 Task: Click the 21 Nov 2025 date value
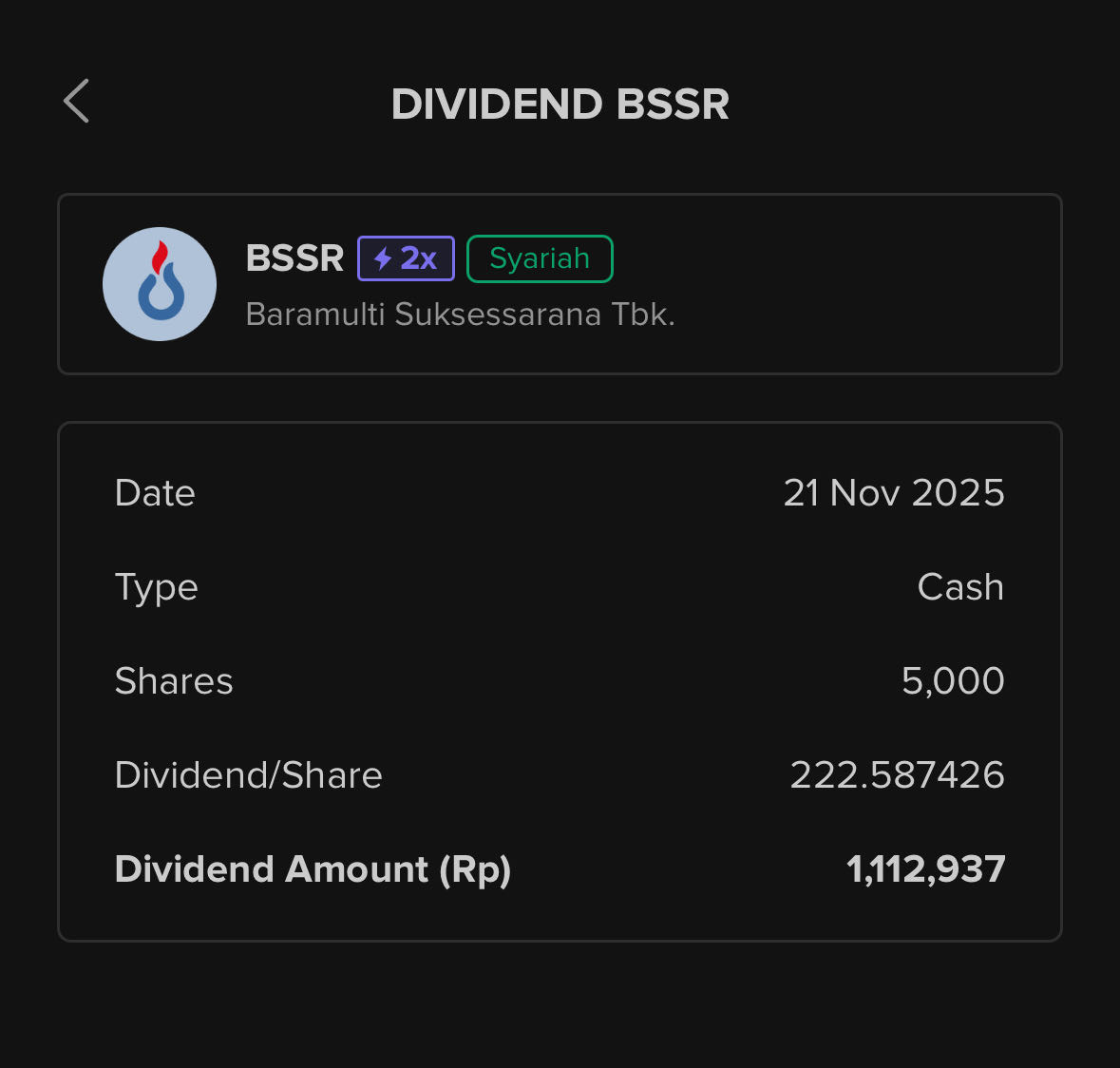click(x=893, y=493)
